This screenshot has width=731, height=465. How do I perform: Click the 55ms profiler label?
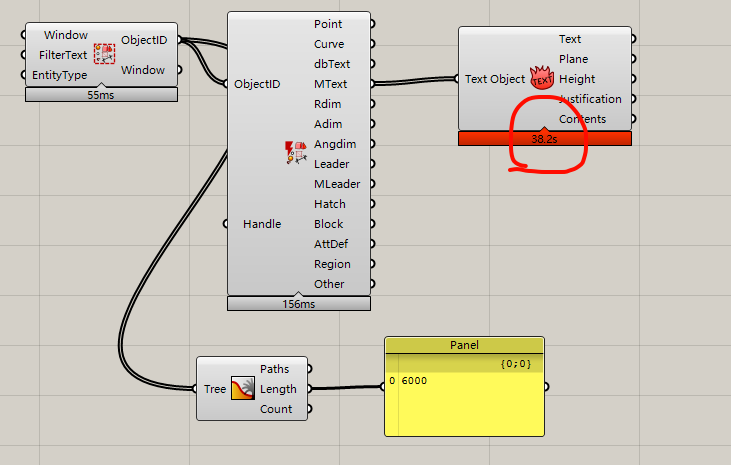[x=101, y=95]
